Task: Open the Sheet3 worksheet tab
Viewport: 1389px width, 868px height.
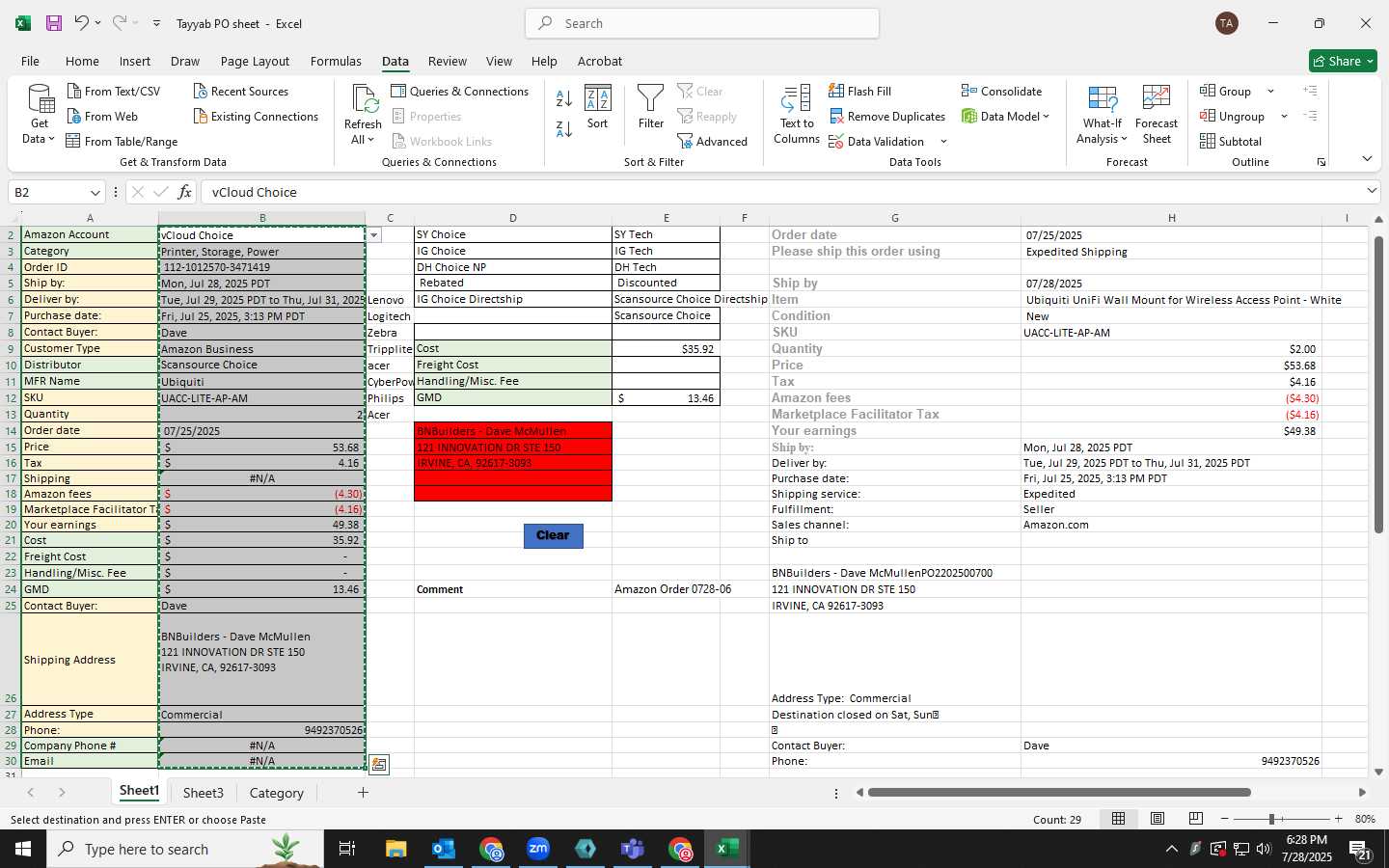Action: (204, 793)
